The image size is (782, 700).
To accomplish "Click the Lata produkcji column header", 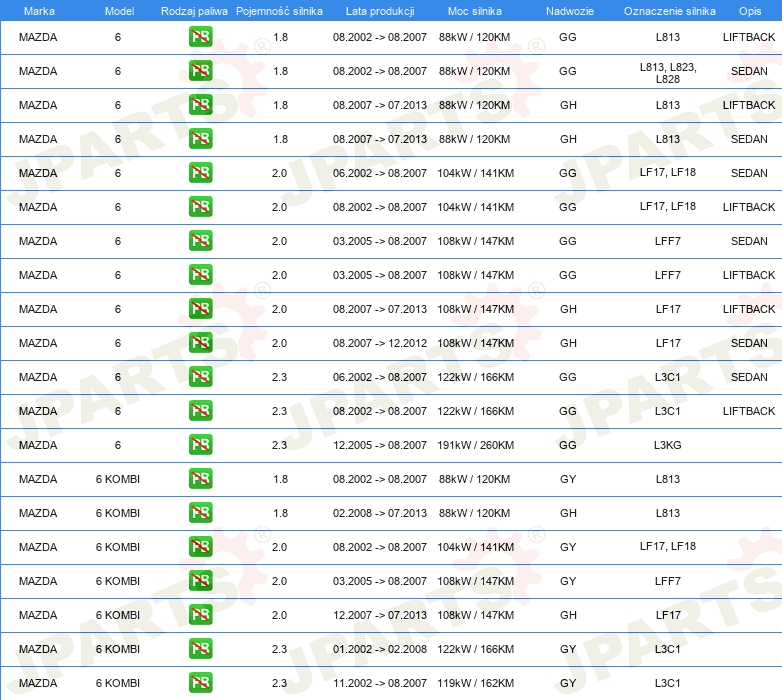I will click(x=380, y=11).
